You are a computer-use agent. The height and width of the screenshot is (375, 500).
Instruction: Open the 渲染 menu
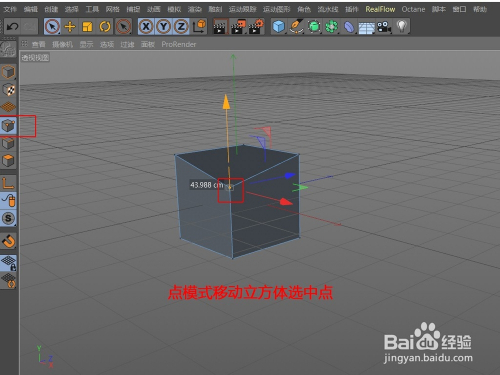coord(195,9)
